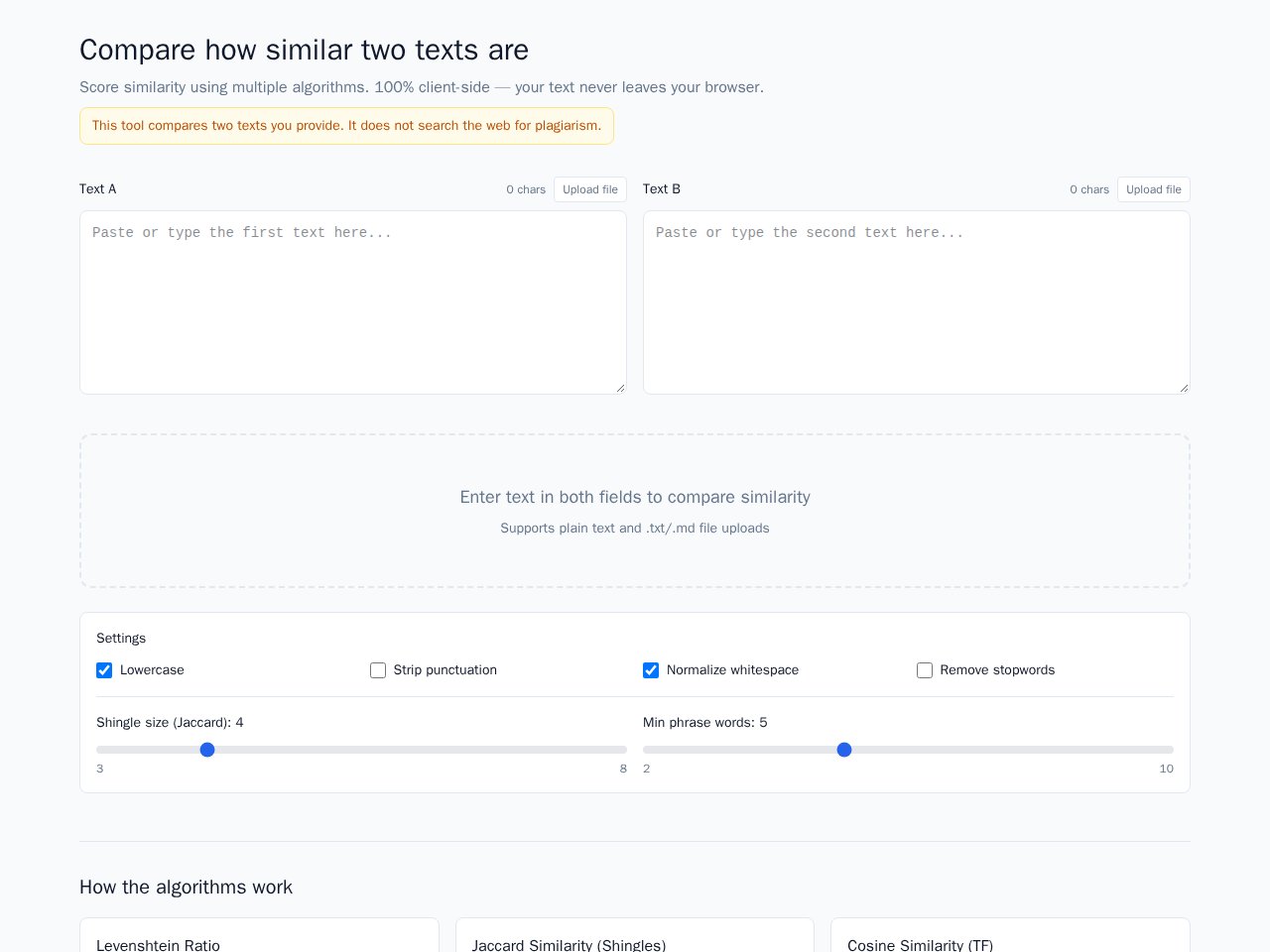Click the Upload file button for Text A
This screenshot has height=952, width=1270.
pyautogui.click(x=590, y=189)
